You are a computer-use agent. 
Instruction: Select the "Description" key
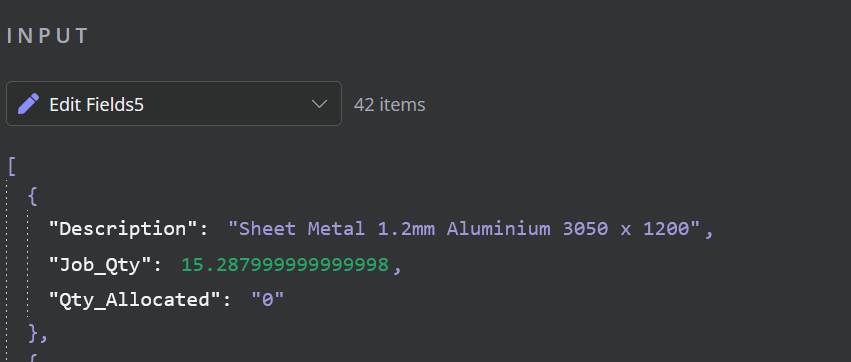pyautogui.click(x=125, y=229)
